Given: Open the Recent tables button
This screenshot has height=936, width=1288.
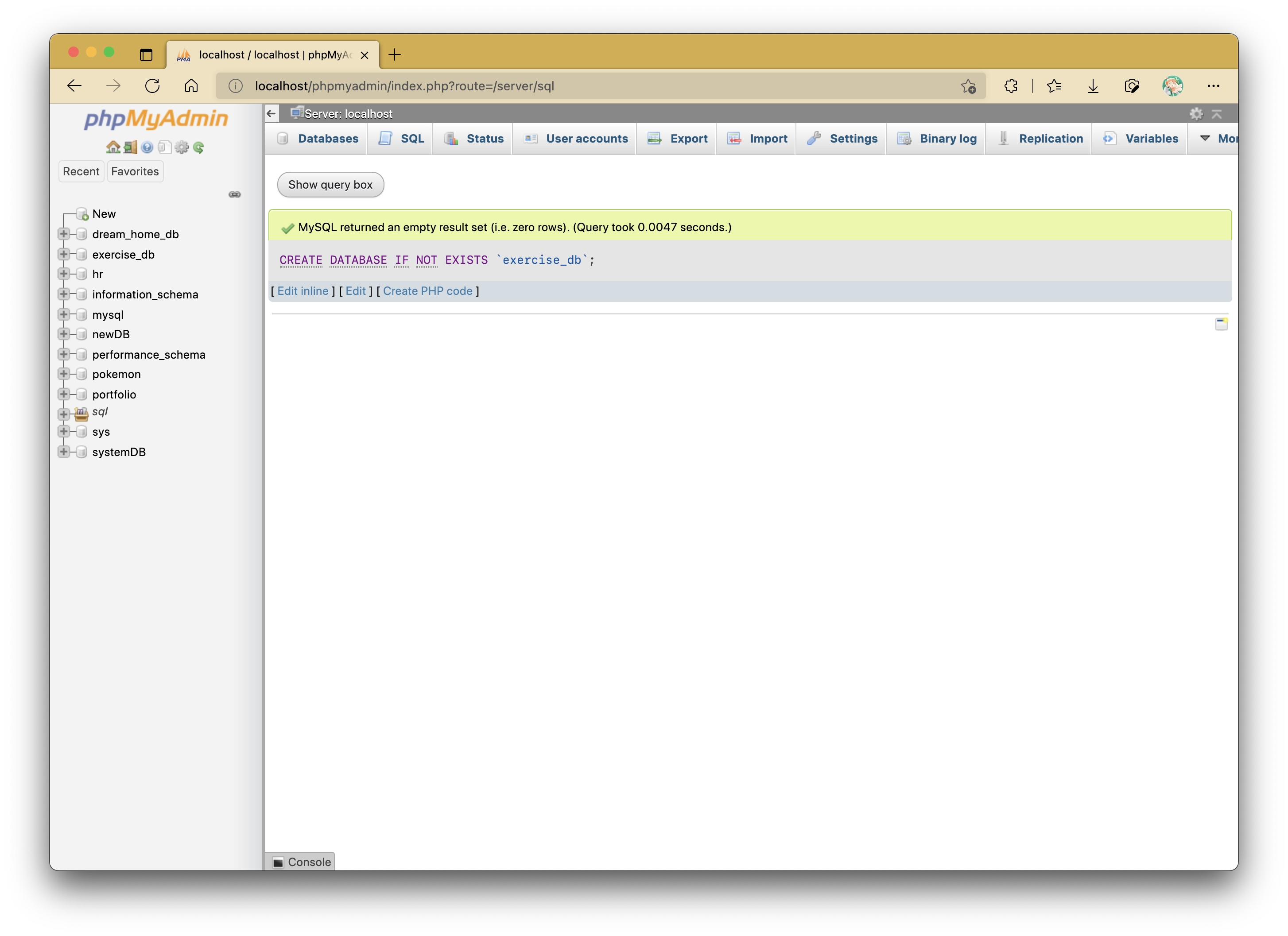Looking at the screenshot, I should (x=81, y=171).
